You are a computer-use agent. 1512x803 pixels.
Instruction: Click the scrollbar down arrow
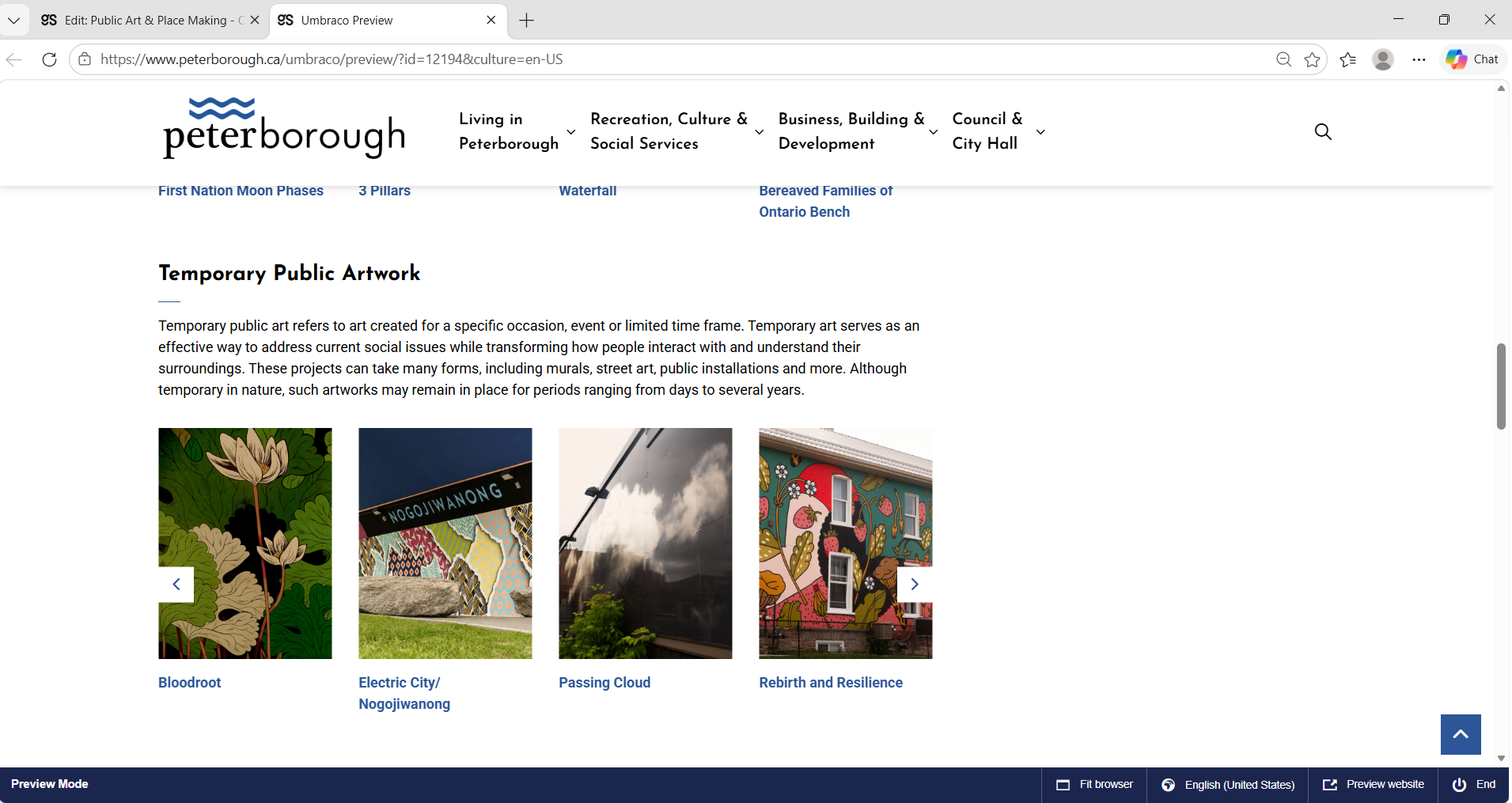1501,758
